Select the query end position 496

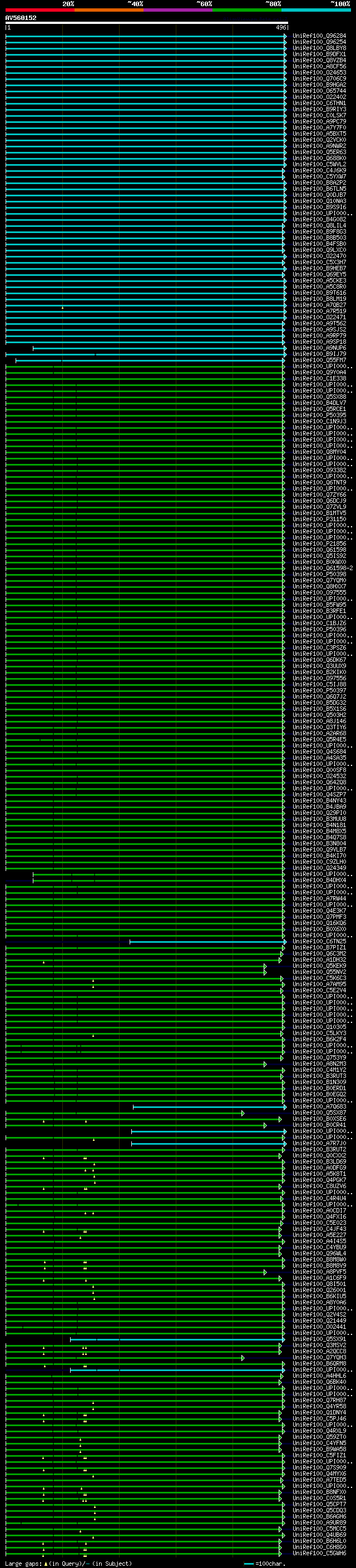click(281, 27)
